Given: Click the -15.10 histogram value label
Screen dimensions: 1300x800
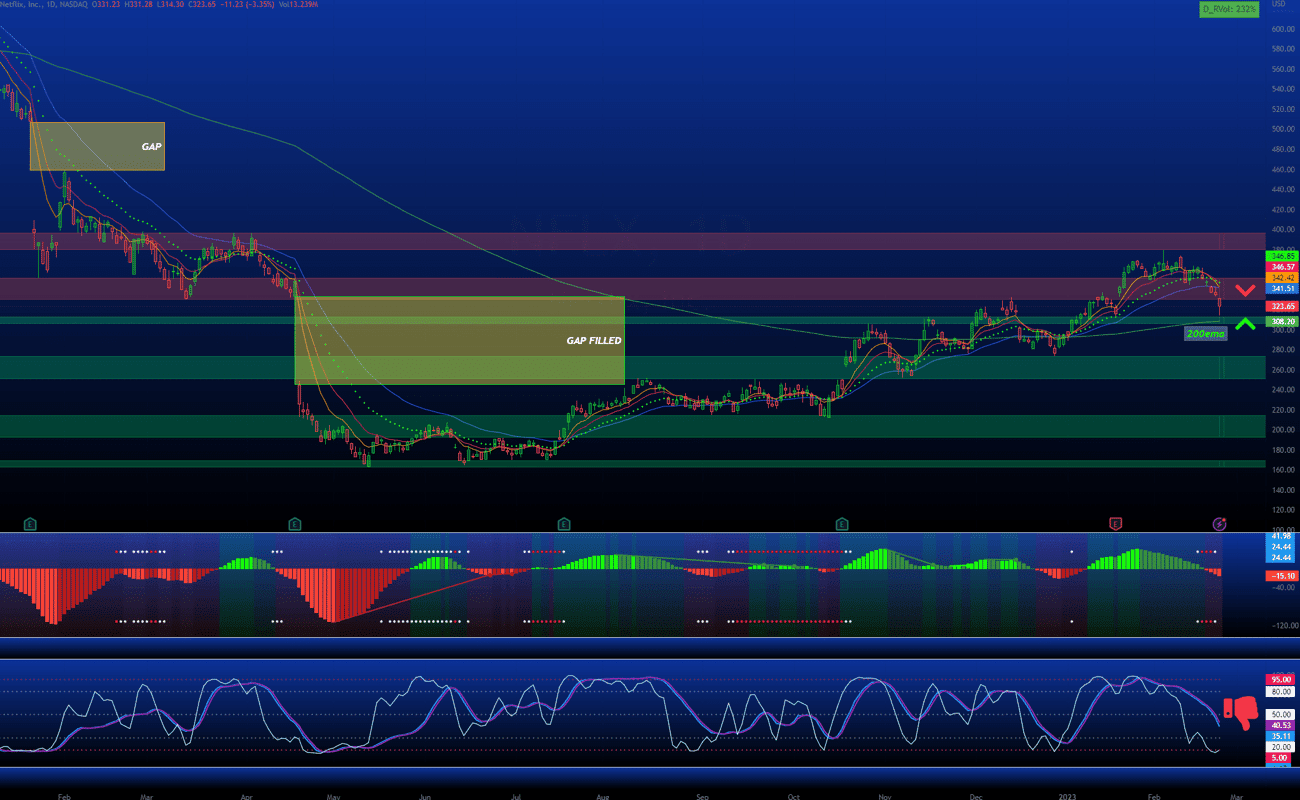Looking at the screenshot, I should click(x=1282, y=576).
